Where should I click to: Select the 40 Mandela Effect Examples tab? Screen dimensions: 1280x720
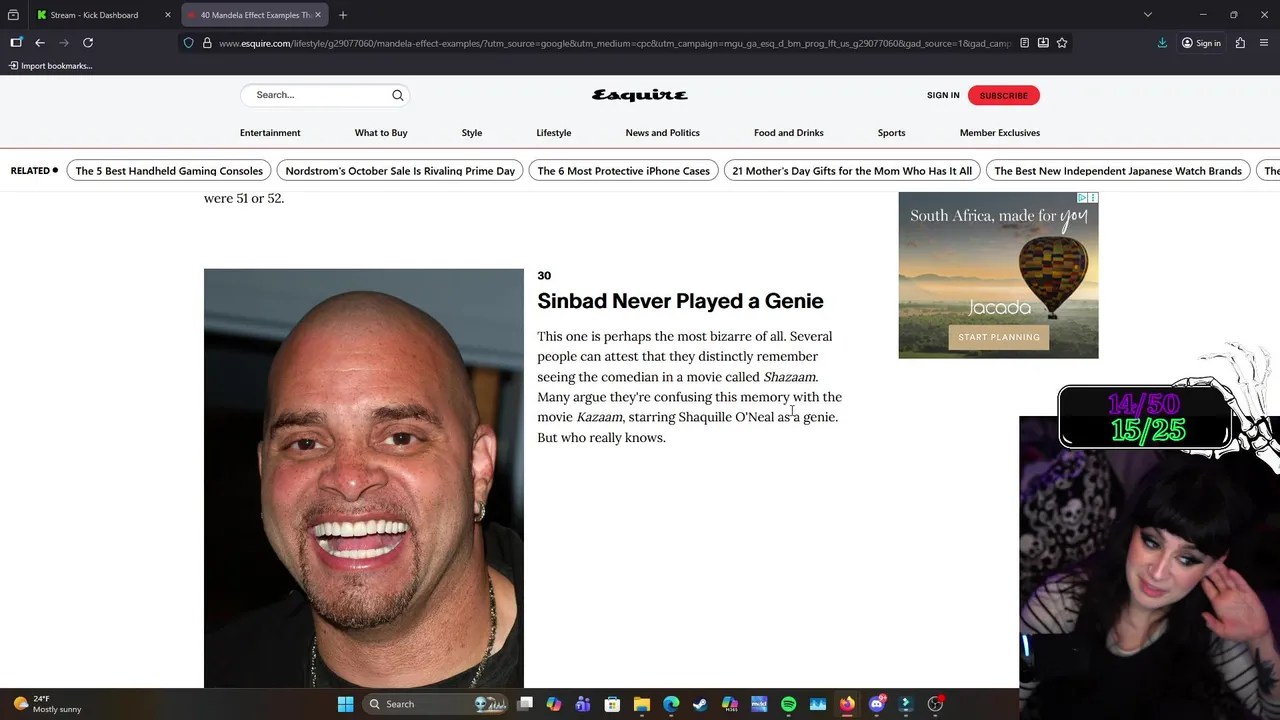pyautogui.click(x=255, y=15)
